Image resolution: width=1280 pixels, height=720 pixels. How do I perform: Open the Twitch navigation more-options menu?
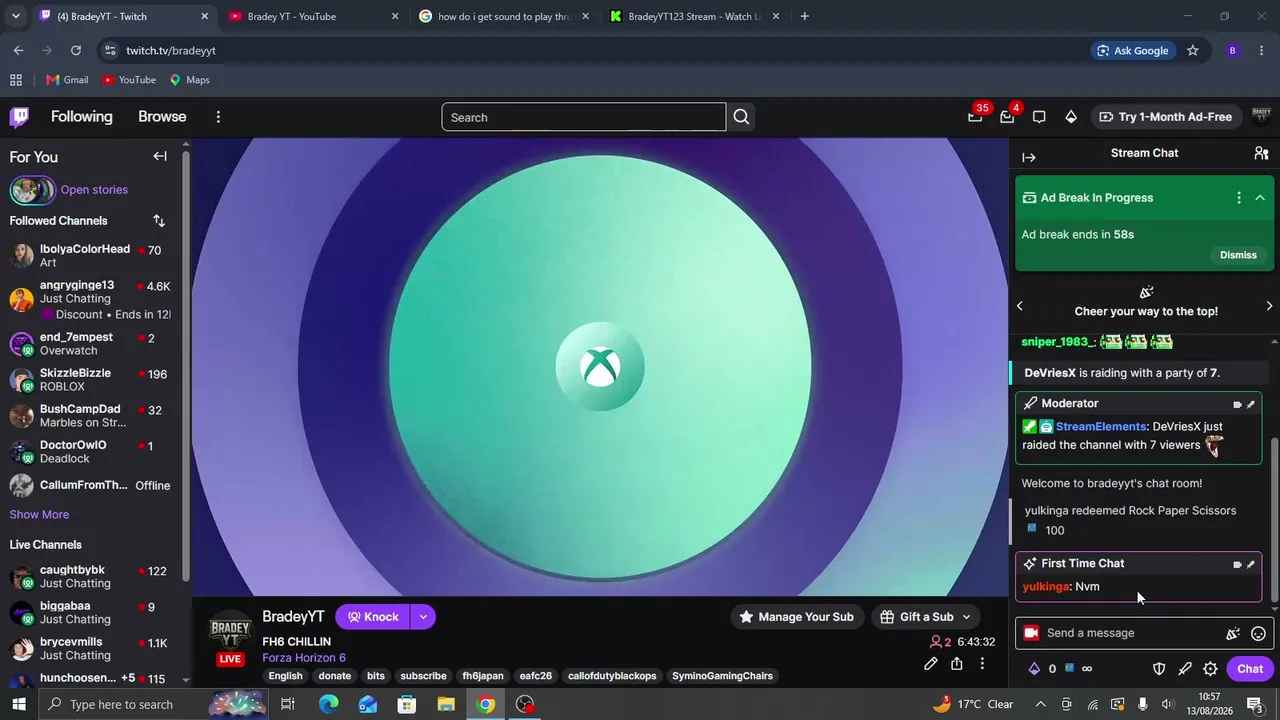(218, 117)
